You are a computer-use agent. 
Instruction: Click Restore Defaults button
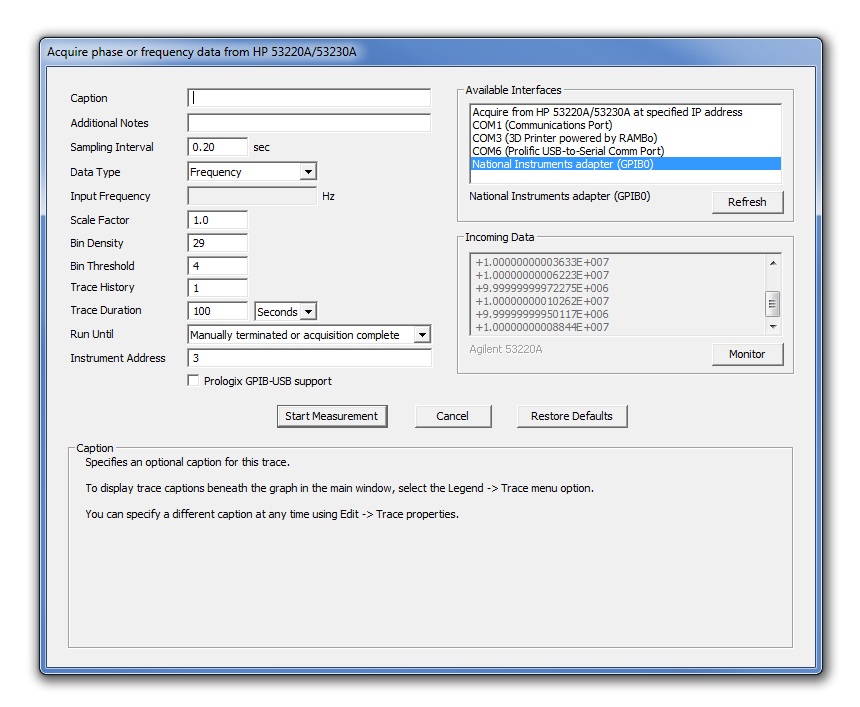(572, 416)
